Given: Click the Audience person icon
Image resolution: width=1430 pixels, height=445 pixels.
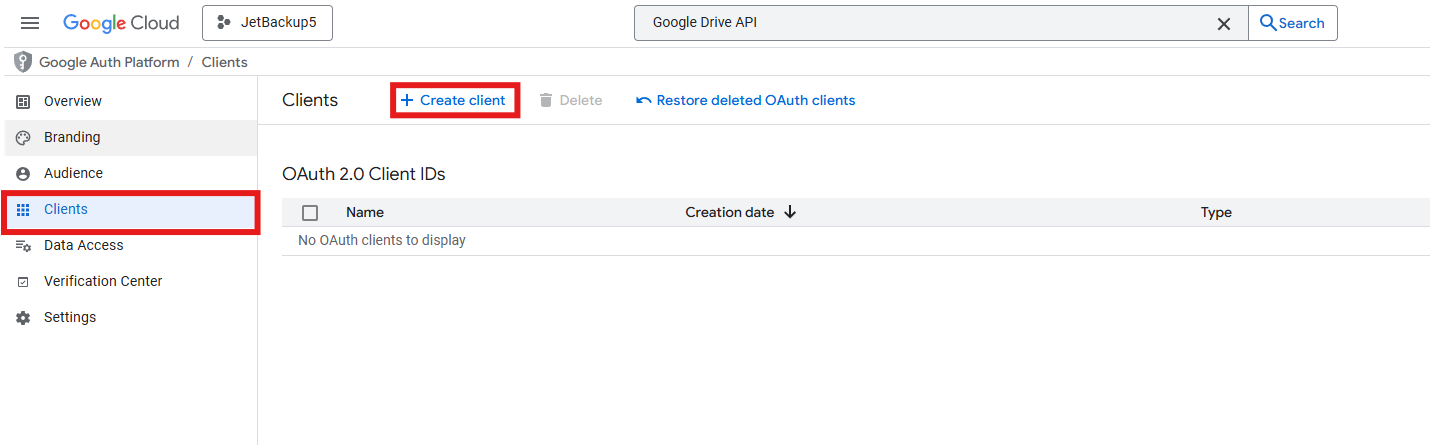Looking at the screenshot, I should tap(23, 174).
